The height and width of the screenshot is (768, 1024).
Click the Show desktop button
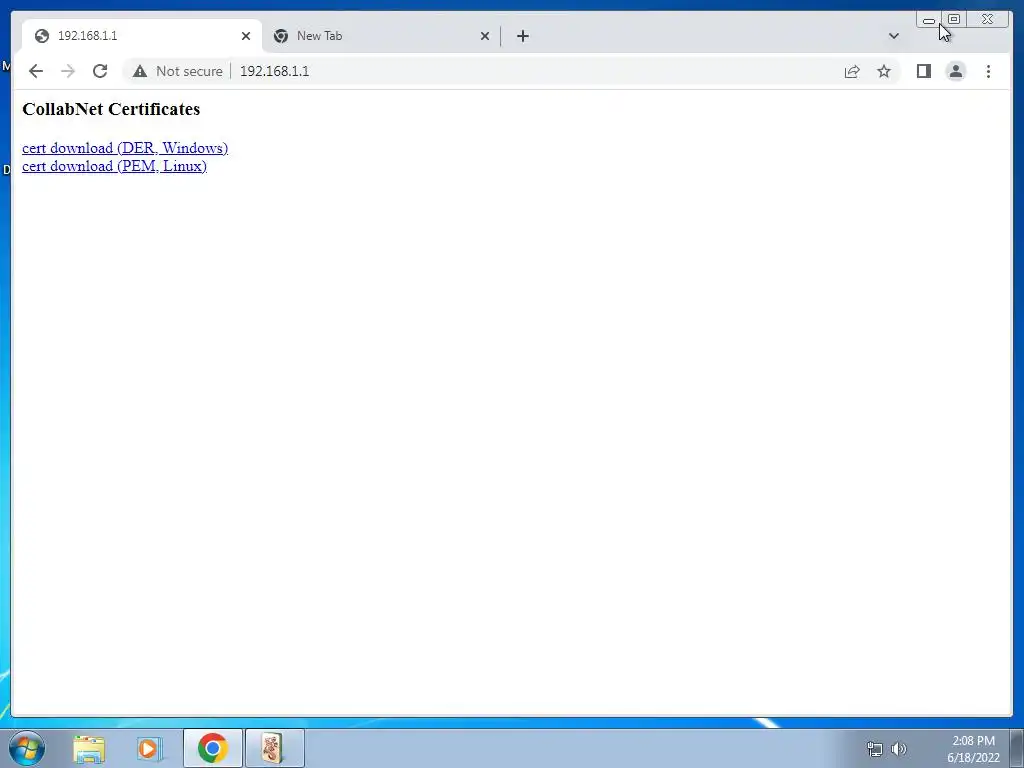1017,748
